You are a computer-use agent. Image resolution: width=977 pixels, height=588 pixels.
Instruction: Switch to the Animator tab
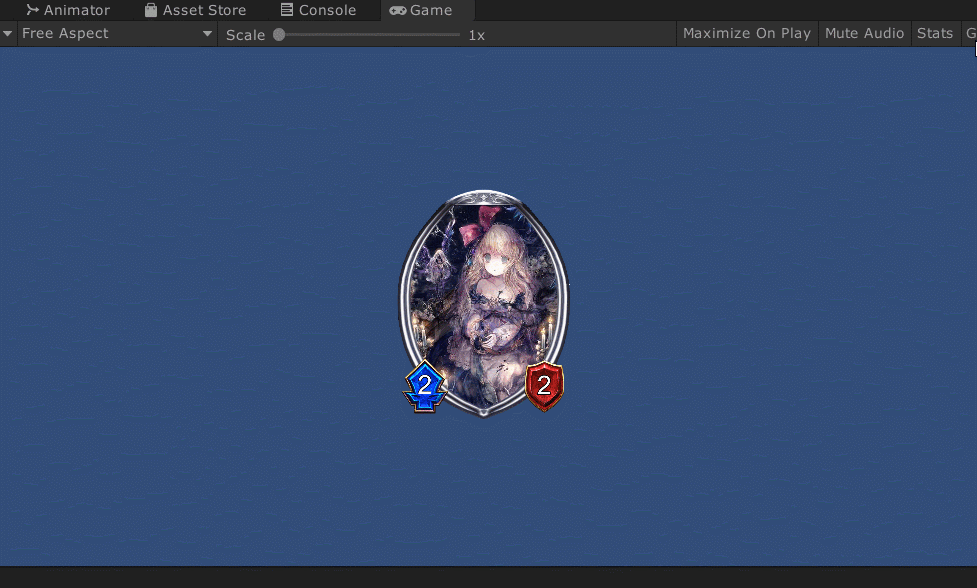click(x=67, y=10)
